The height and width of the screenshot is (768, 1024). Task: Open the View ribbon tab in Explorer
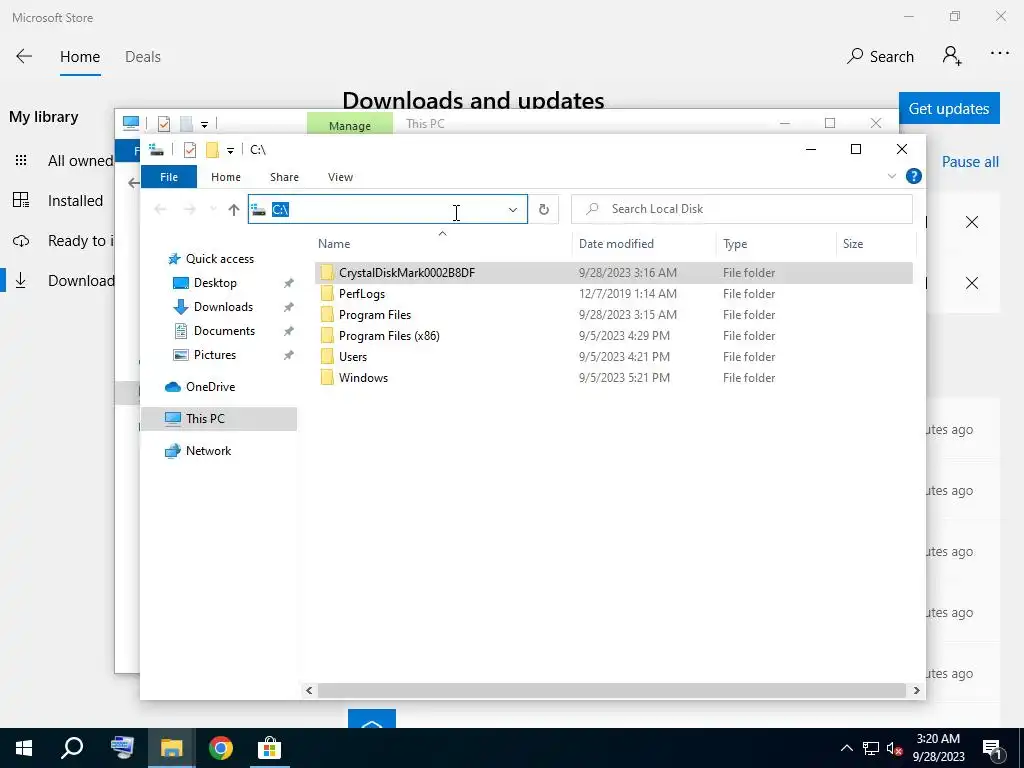[x=340, y=177]
